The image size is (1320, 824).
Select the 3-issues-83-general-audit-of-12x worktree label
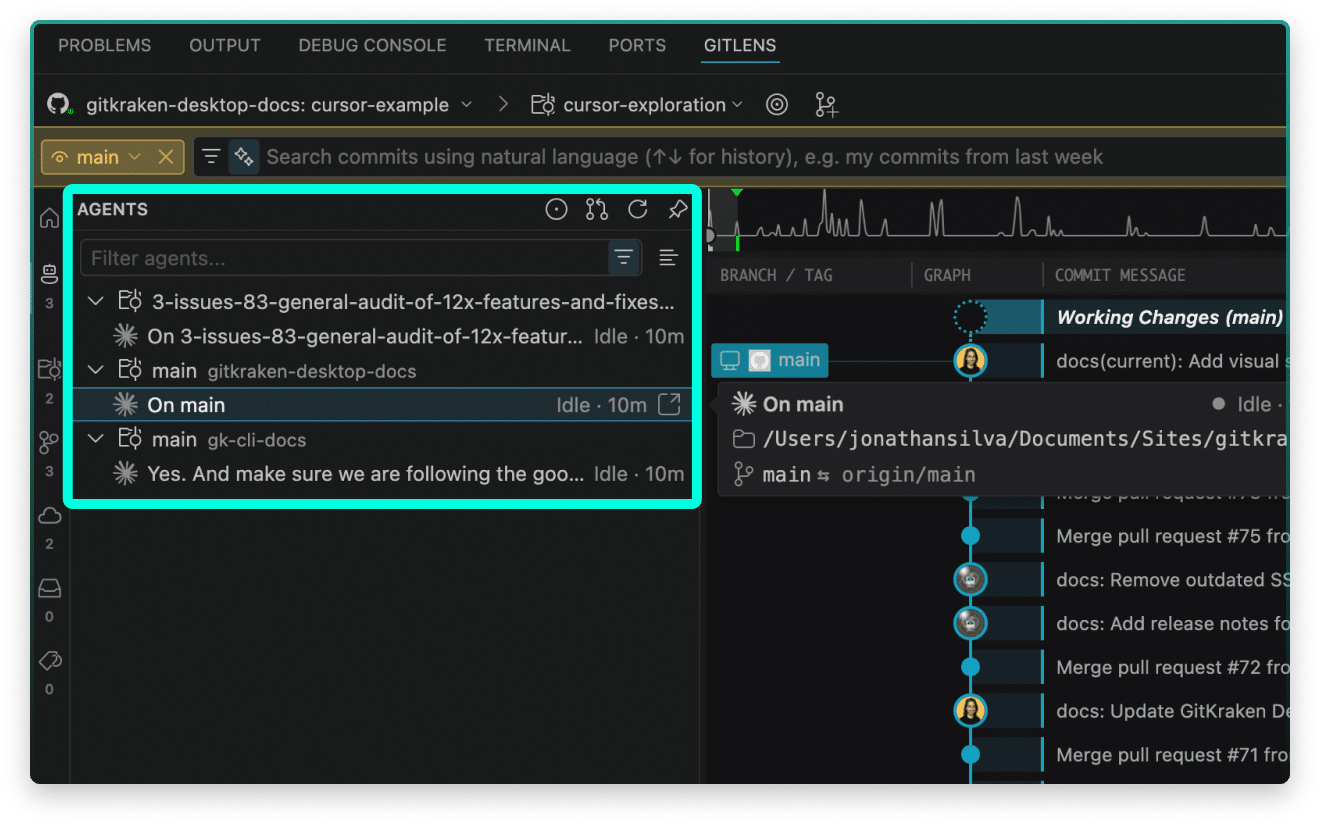(x=413, y=301)
